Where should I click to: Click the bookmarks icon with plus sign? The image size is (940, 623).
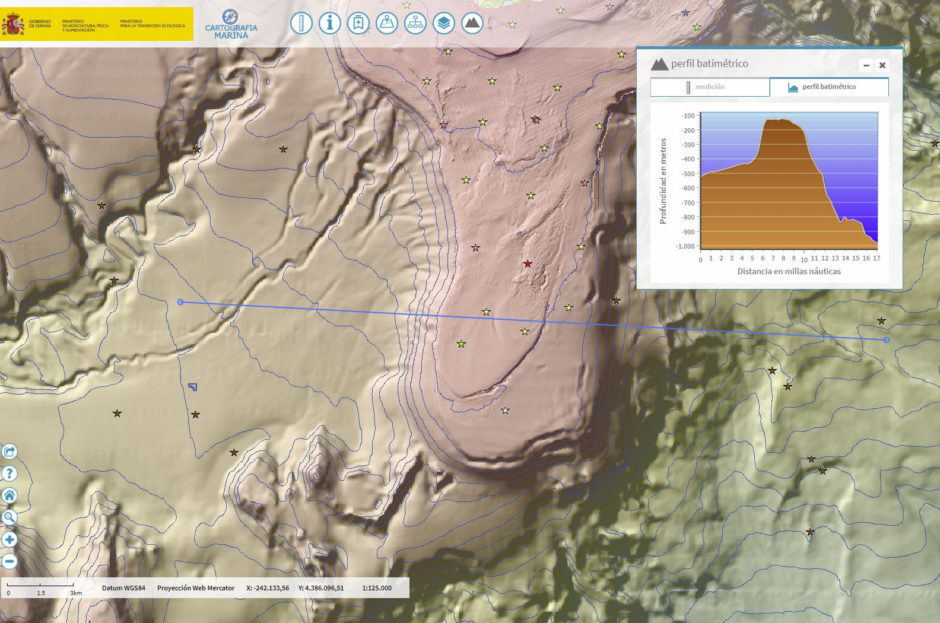tap(358, 22)
